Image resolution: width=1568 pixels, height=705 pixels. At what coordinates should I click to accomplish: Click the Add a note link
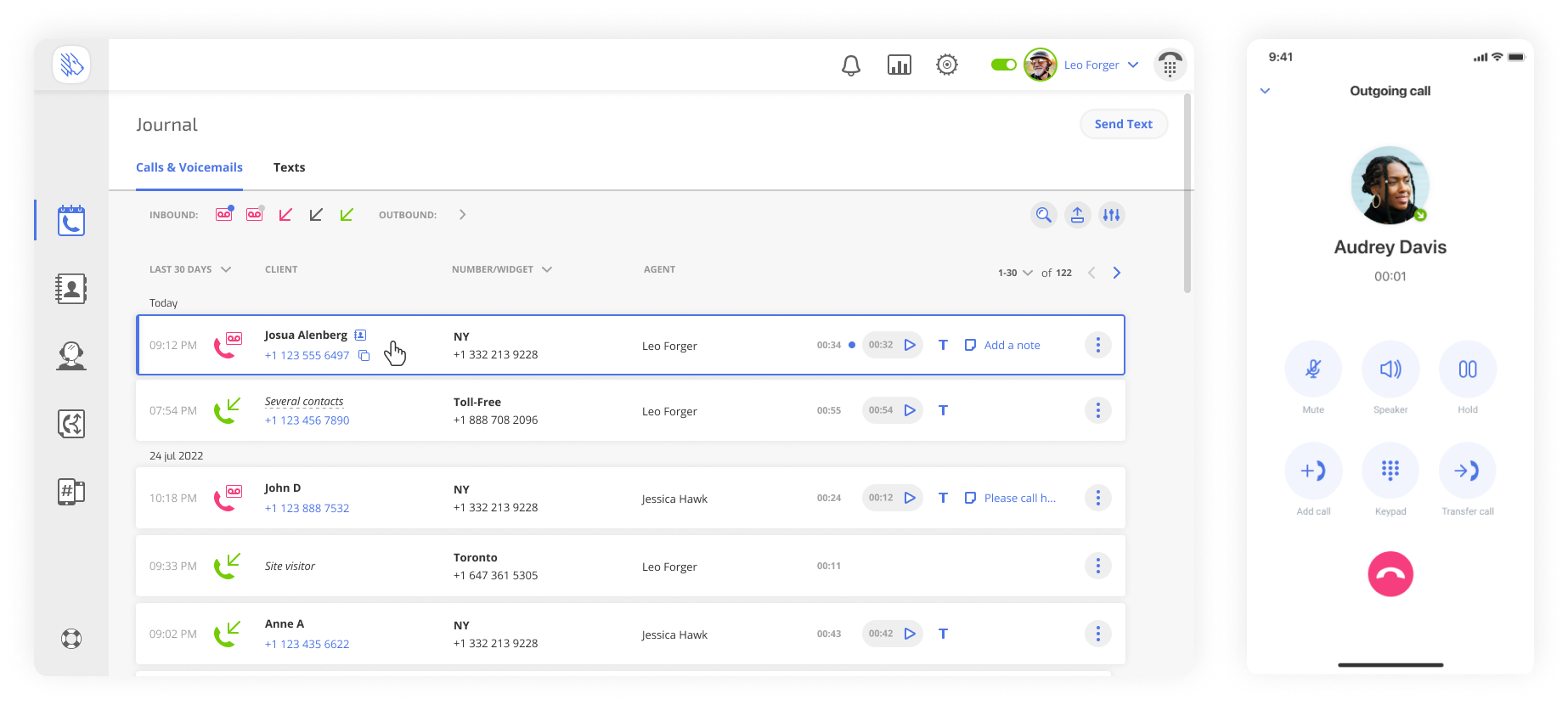click(1012, 345)
